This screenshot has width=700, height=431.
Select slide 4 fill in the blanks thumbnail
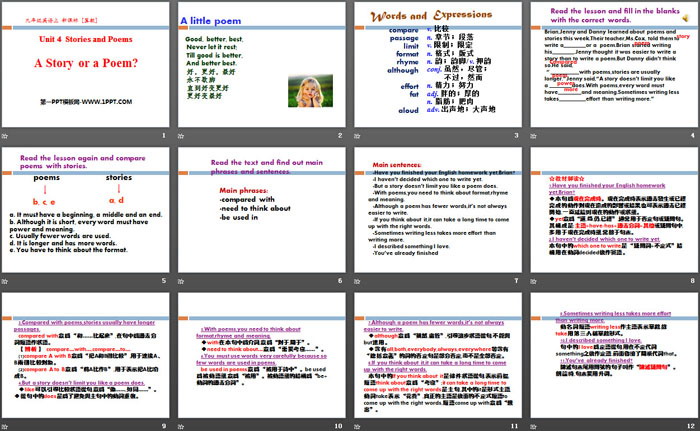click(614, 64)
